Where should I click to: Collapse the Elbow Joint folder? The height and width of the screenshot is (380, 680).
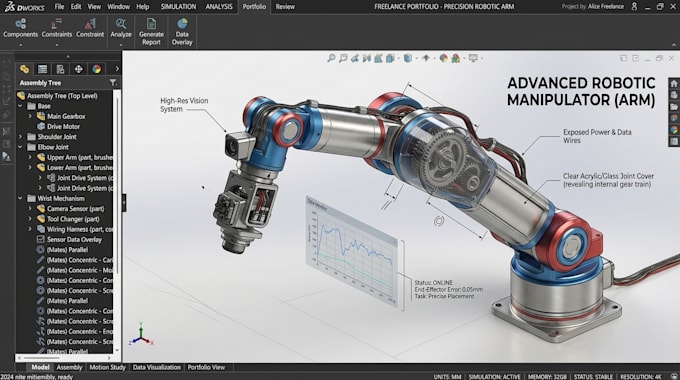(20, 147)
